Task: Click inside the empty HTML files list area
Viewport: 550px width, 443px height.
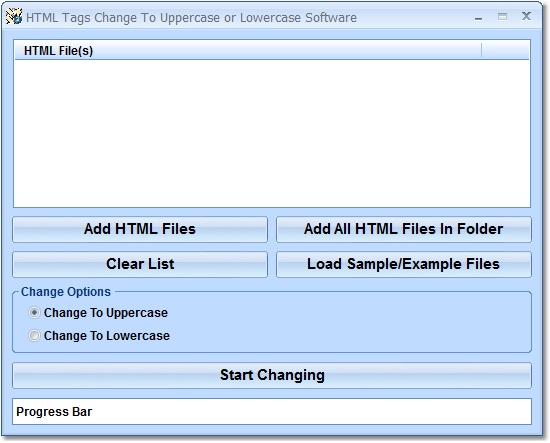Action: click(272, 133)
